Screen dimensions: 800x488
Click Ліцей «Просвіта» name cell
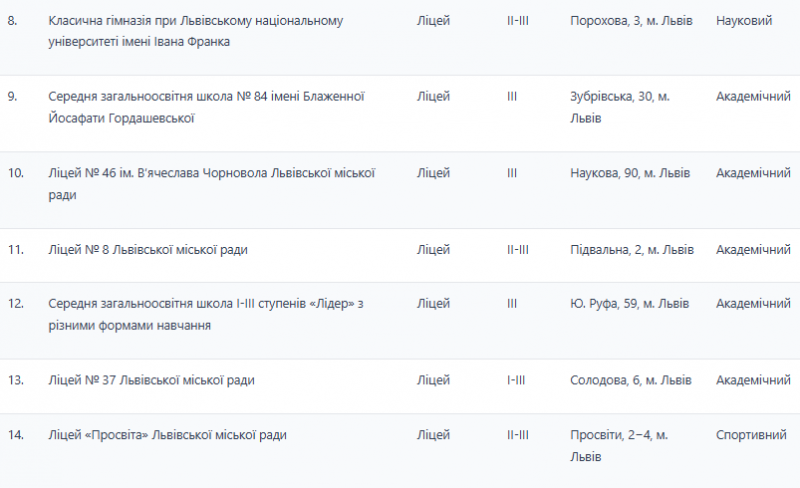[168, 434]
